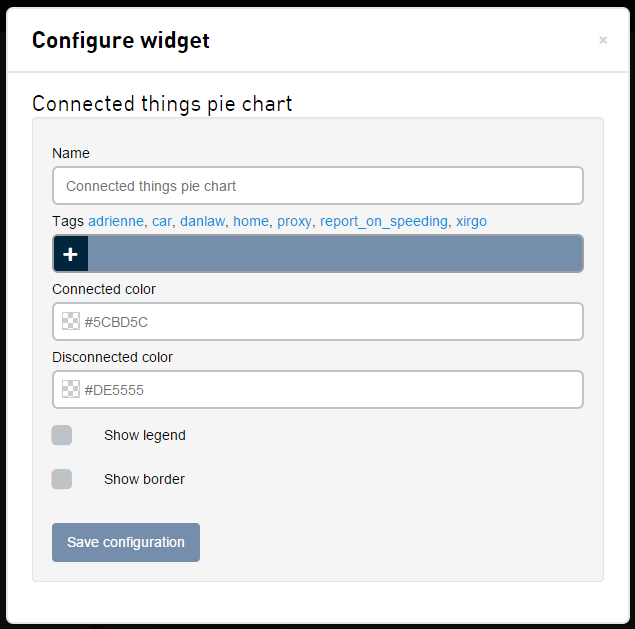This screenshot has width=635, height=629.
Task: Toggle the Show border checkbox
Action: (62, 479)
